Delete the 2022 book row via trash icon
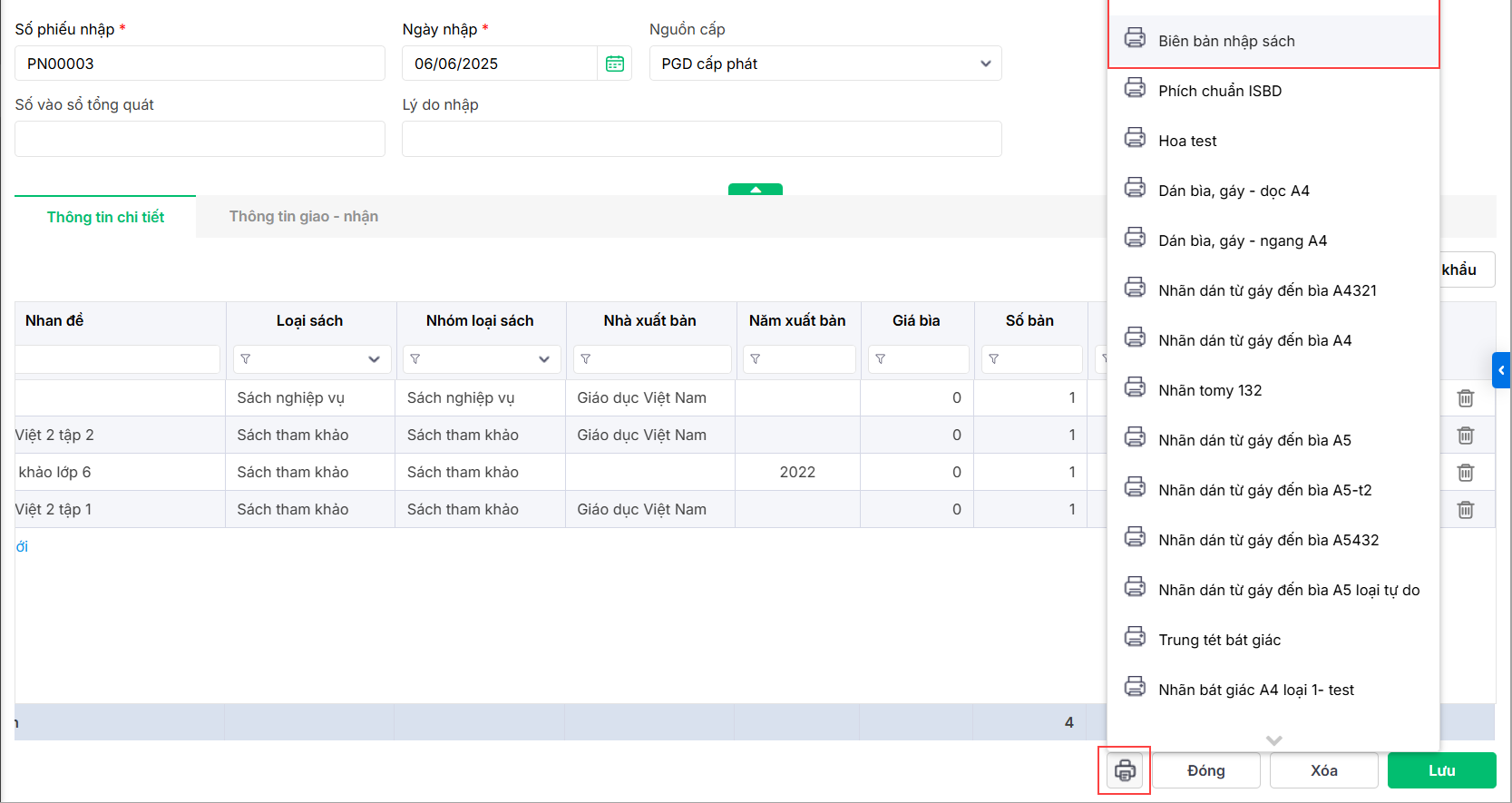 pyautogui.click(x=1465, y=473)
